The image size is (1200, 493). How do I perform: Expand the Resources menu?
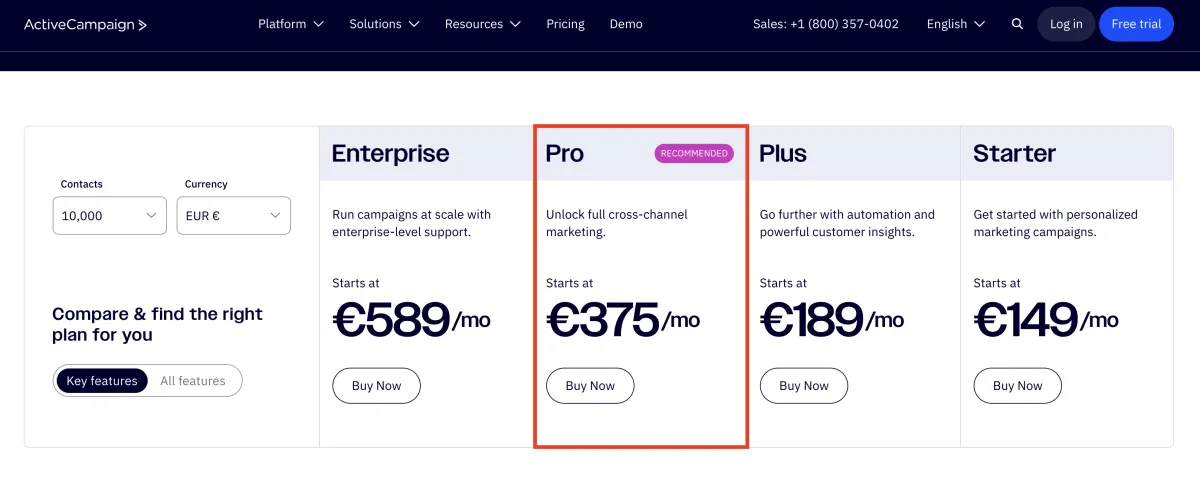pos(483,24)
